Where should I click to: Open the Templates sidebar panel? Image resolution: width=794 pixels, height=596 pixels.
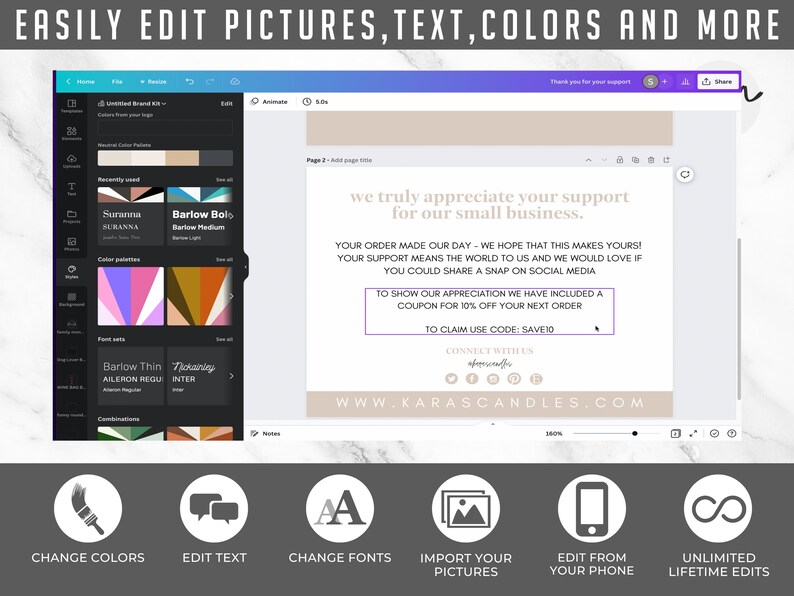coord(71,106)
